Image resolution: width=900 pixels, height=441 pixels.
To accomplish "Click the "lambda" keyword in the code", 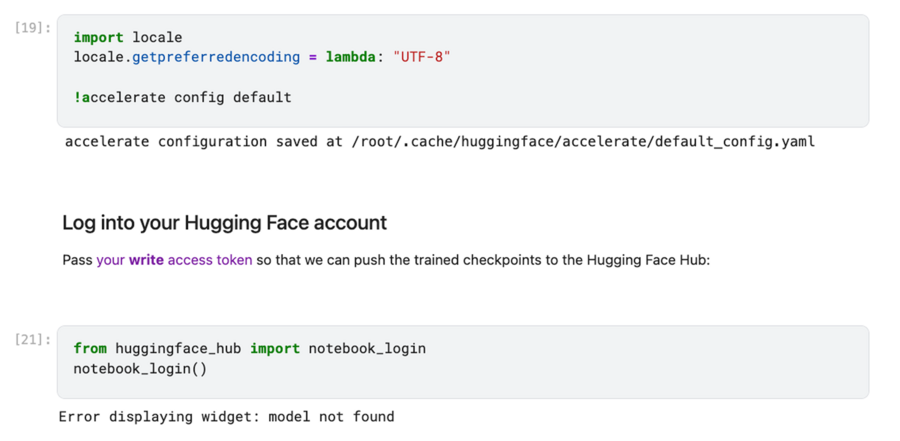I will (349, 57).
